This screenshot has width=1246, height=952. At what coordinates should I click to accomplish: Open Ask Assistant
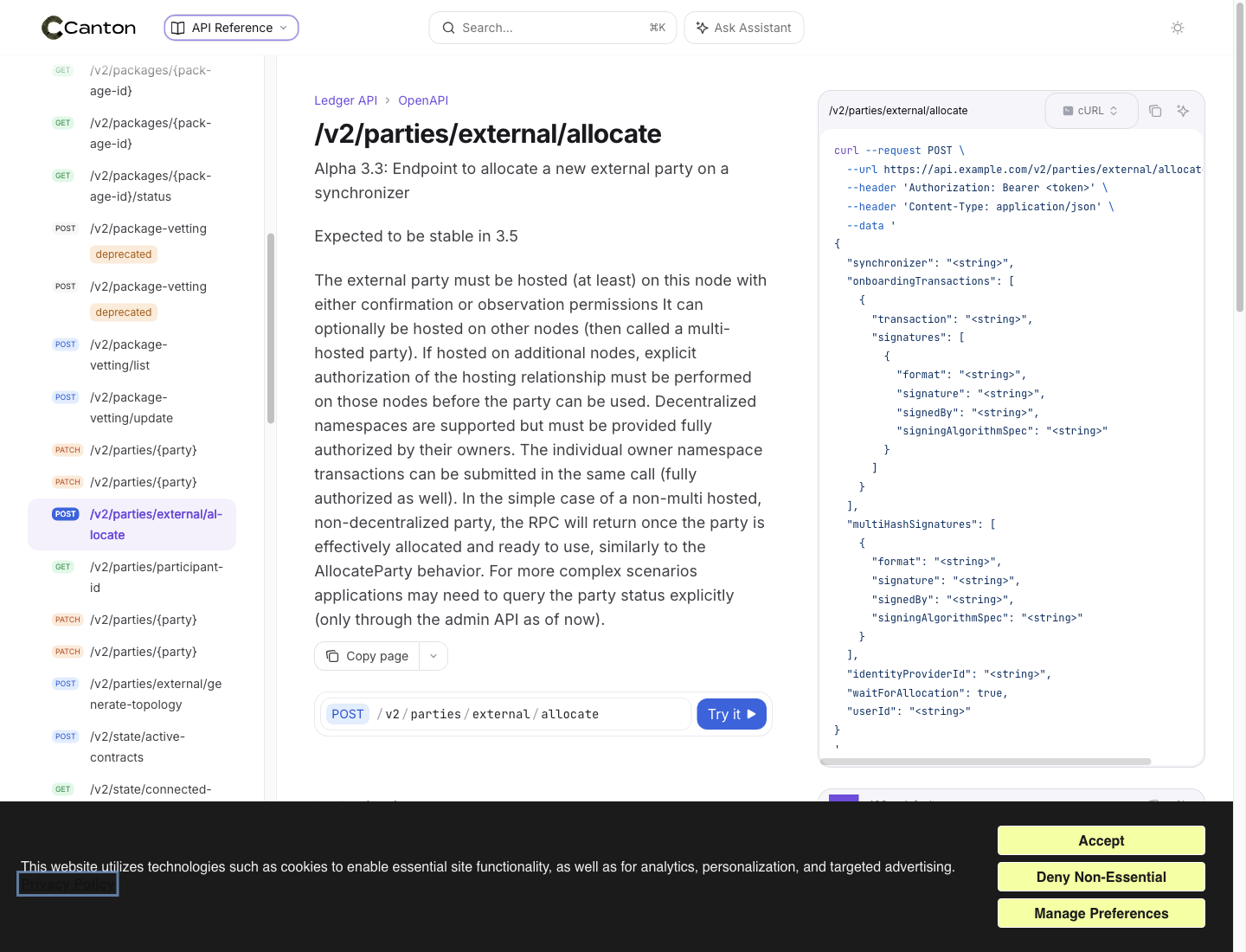tap(744, 28)
